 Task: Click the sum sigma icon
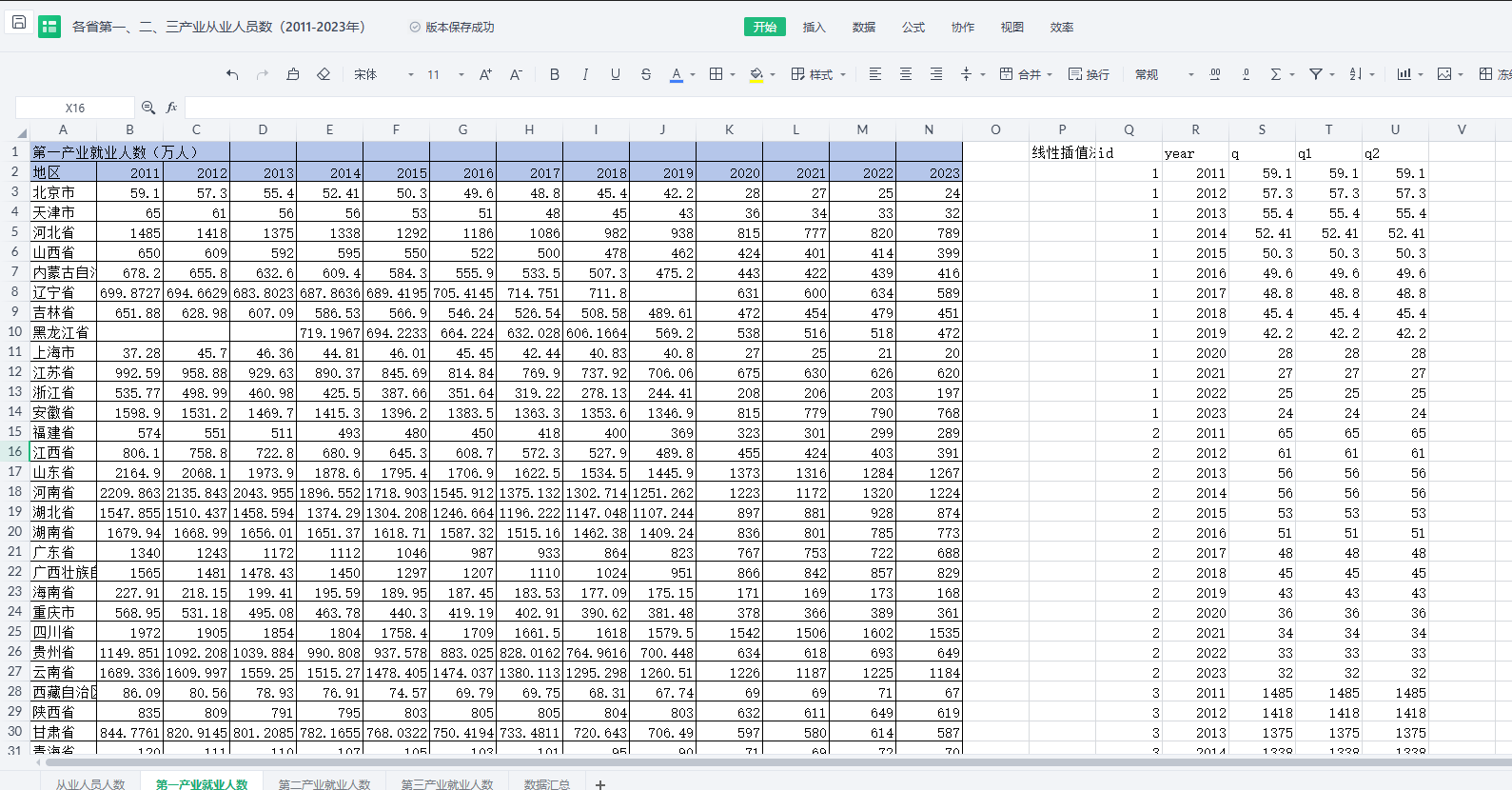click(1276, 74)
